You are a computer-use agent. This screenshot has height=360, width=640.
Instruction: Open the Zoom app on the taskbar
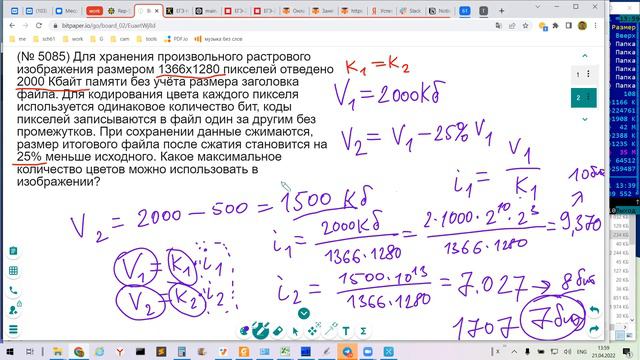(x=368, y=351)
